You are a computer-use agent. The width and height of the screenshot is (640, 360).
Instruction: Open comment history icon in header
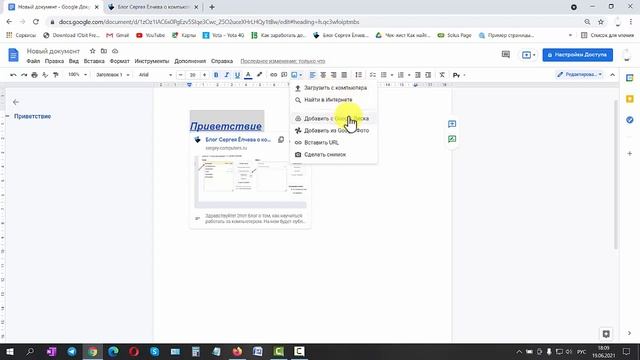click(x=506, y=54)
